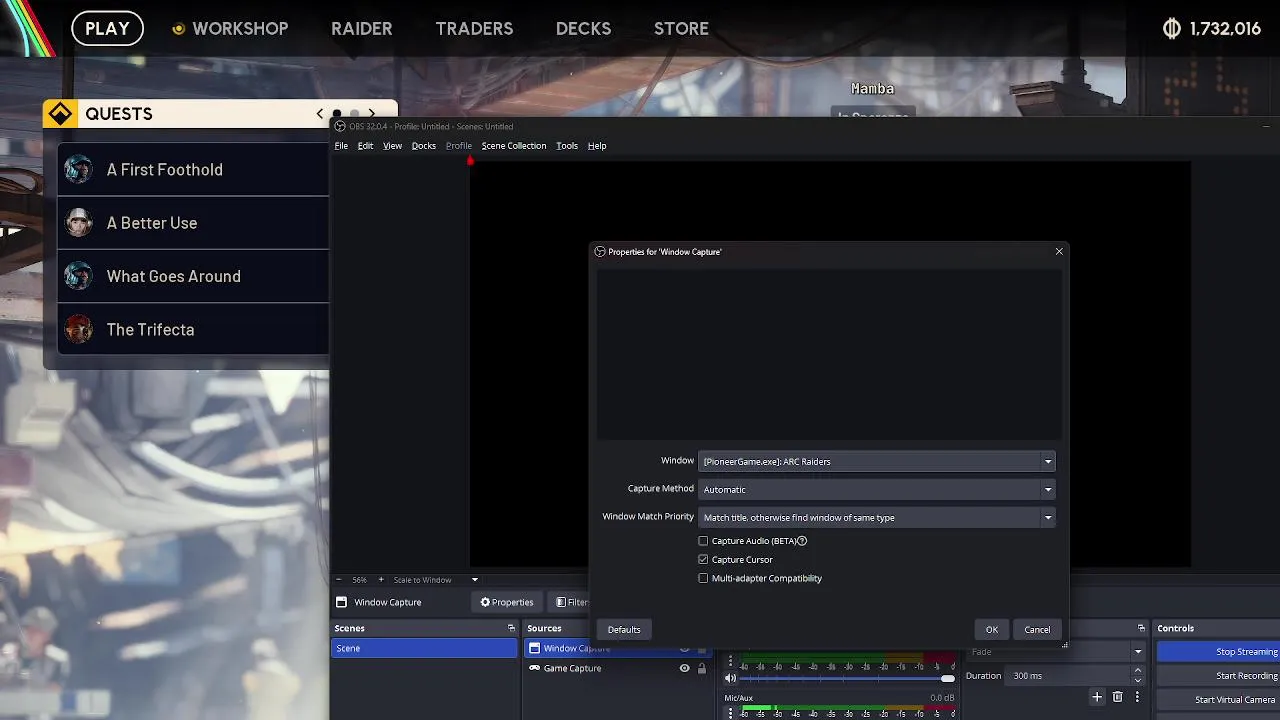Screen dimensions: 1280x720
Task: Click the Window Capture source icon in toolbar
Action: click(342, 602)
